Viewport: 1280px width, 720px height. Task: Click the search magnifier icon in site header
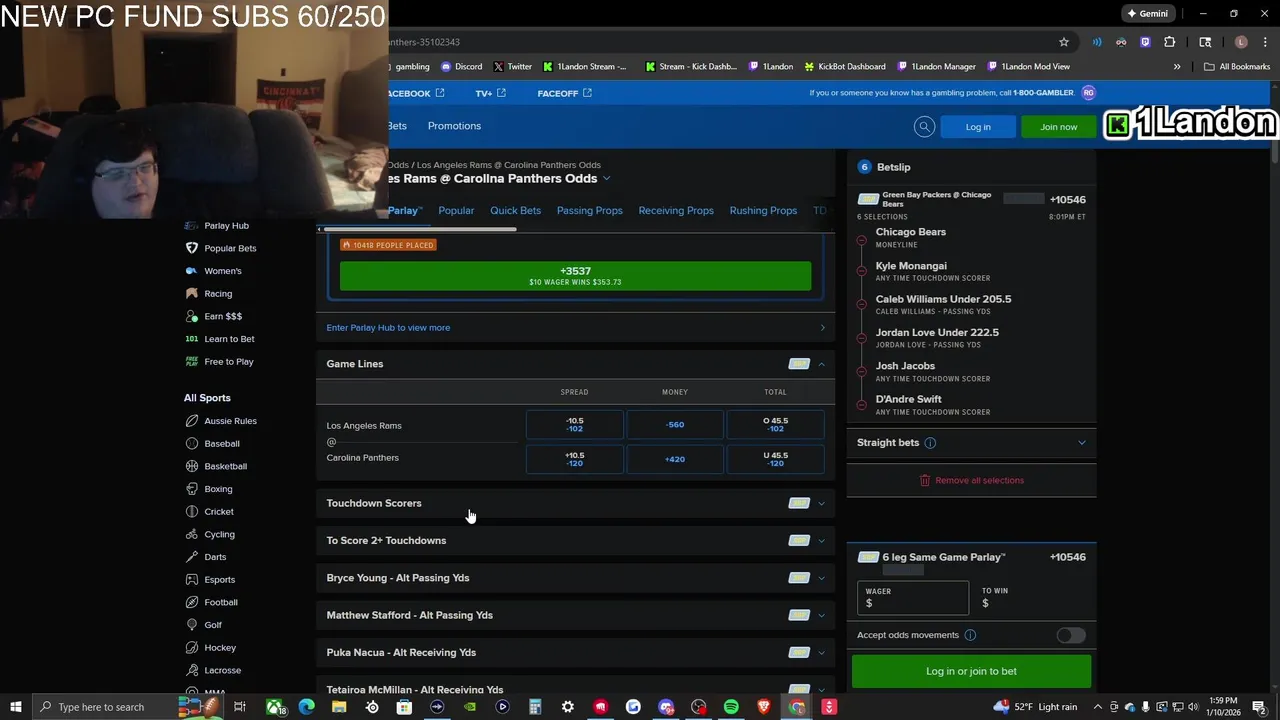[x=924, y=126]
